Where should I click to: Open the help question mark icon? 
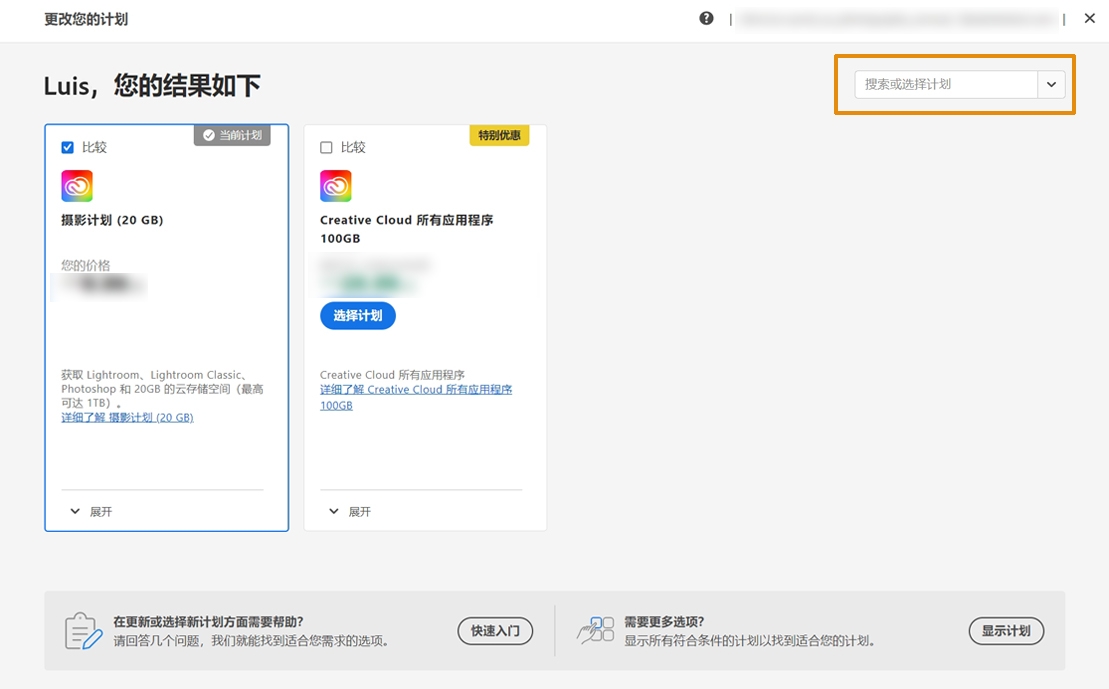[706, 18]
